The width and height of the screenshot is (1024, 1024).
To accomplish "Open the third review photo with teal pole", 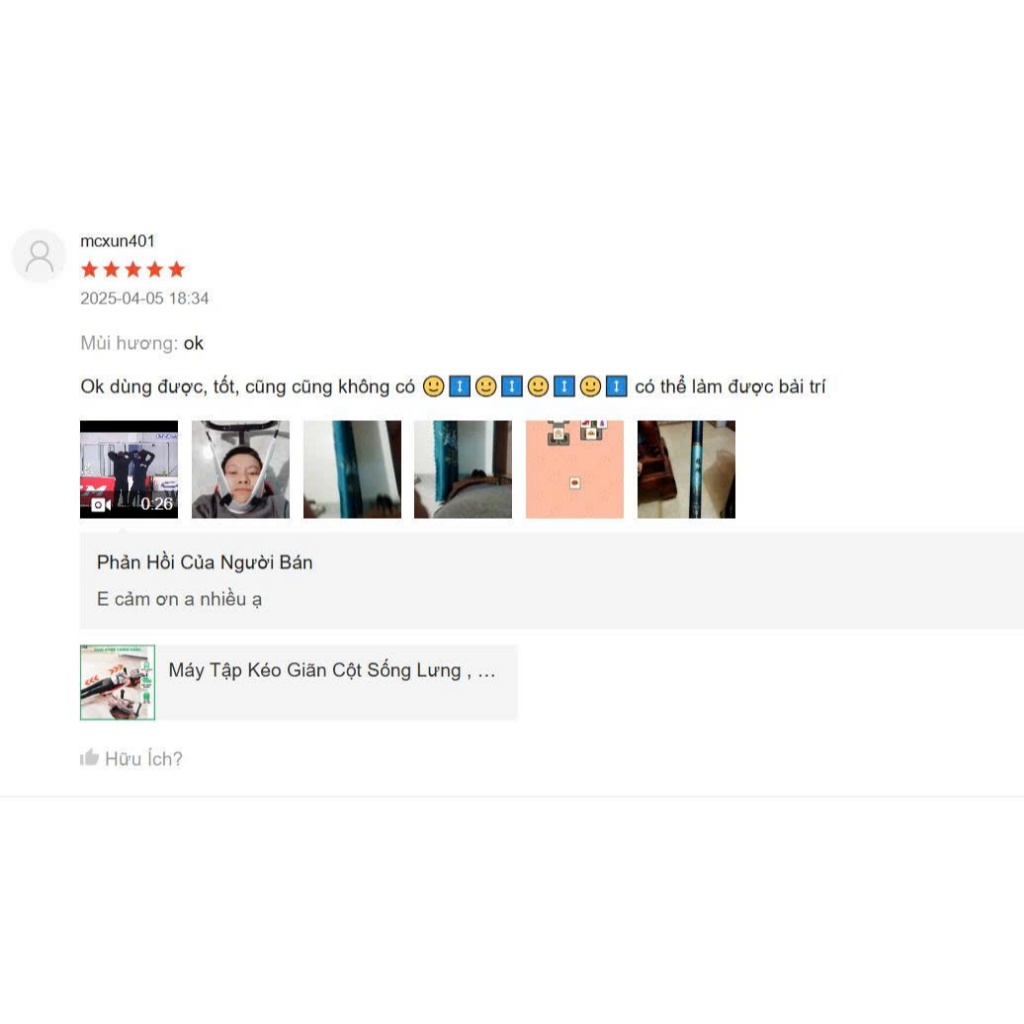I will tap(353, 470).
